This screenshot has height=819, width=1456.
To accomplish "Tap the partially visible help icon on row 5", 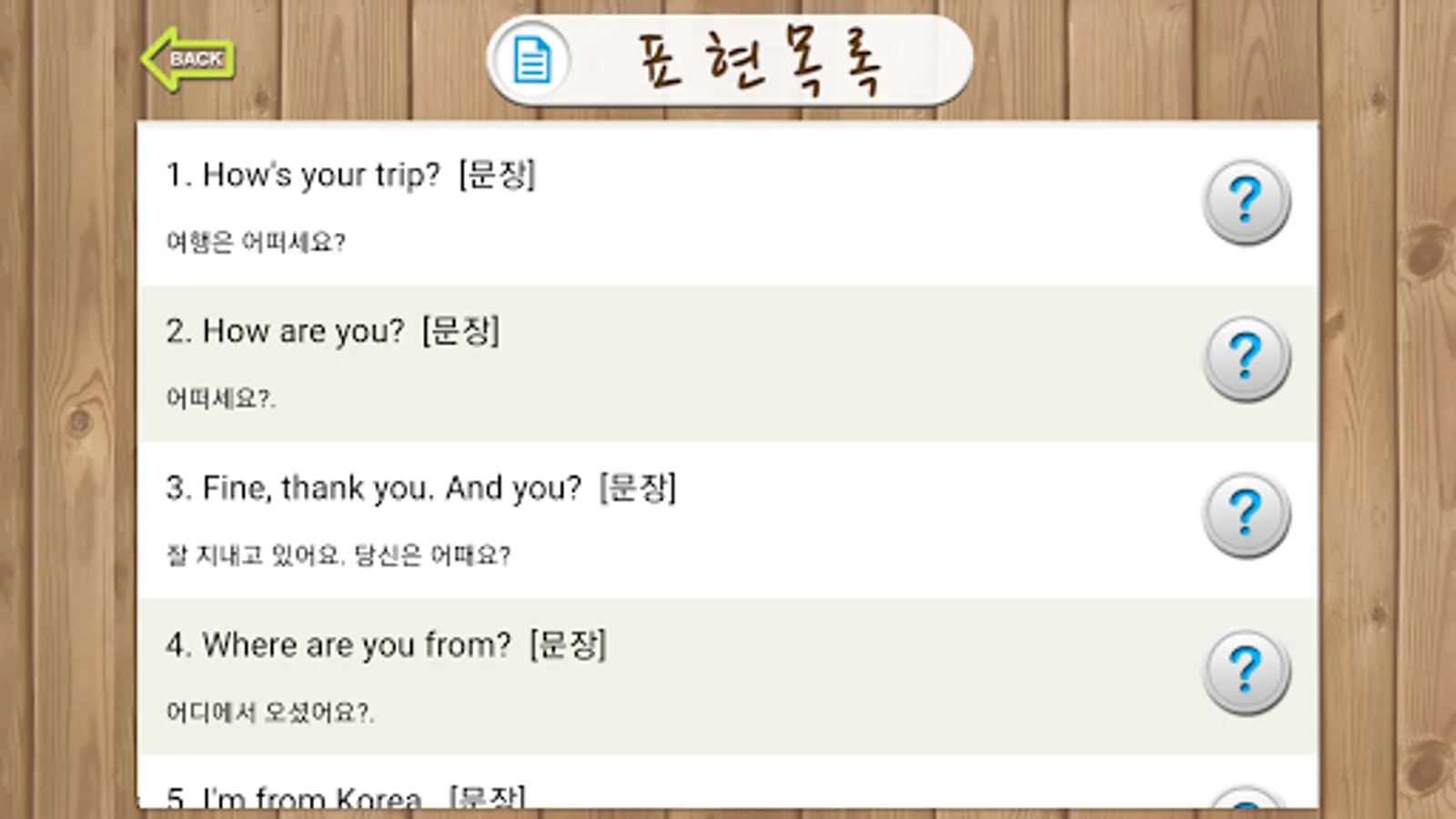I will [1246, 798].
